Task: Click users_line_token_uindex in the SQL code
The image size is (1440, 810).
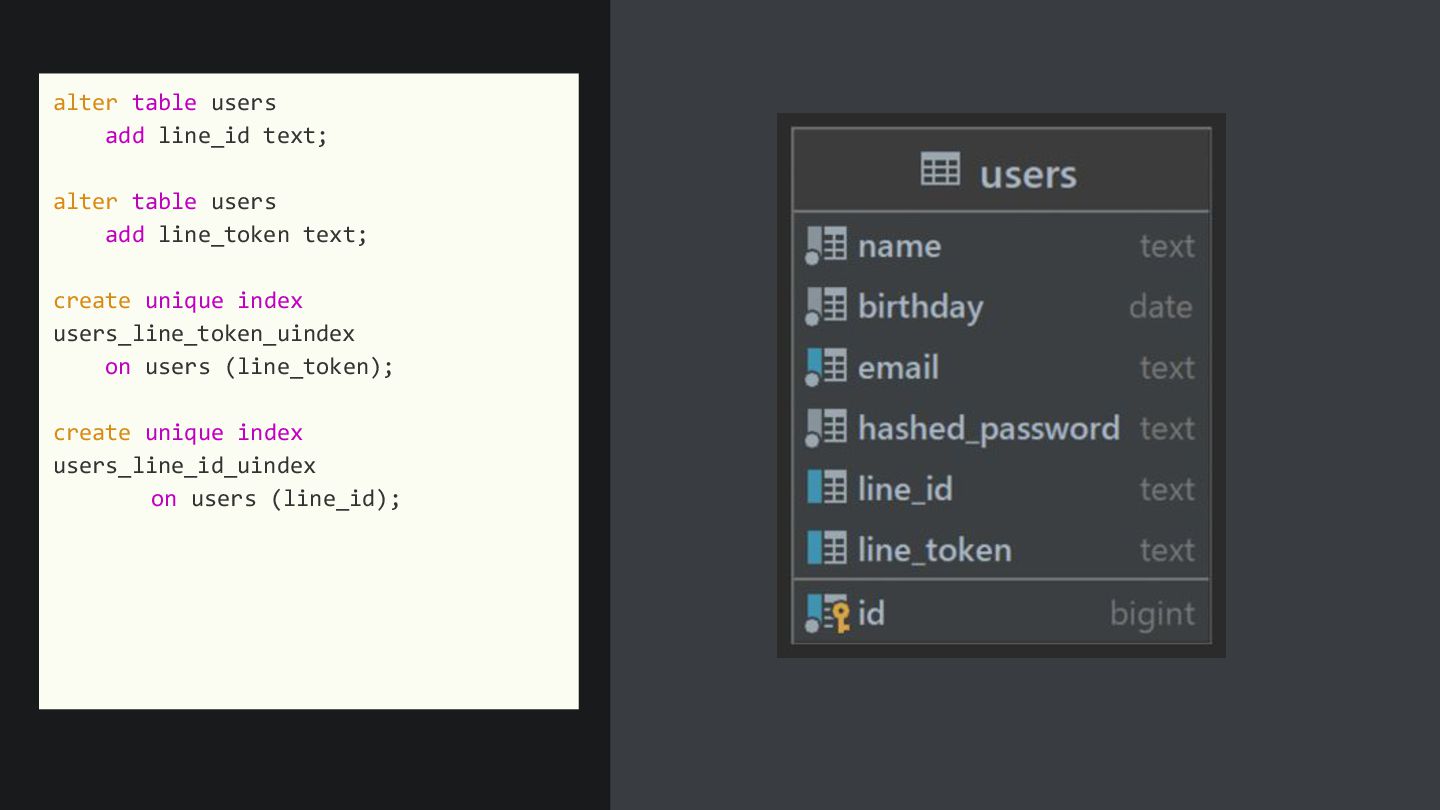Action: [x=204, y=333]
